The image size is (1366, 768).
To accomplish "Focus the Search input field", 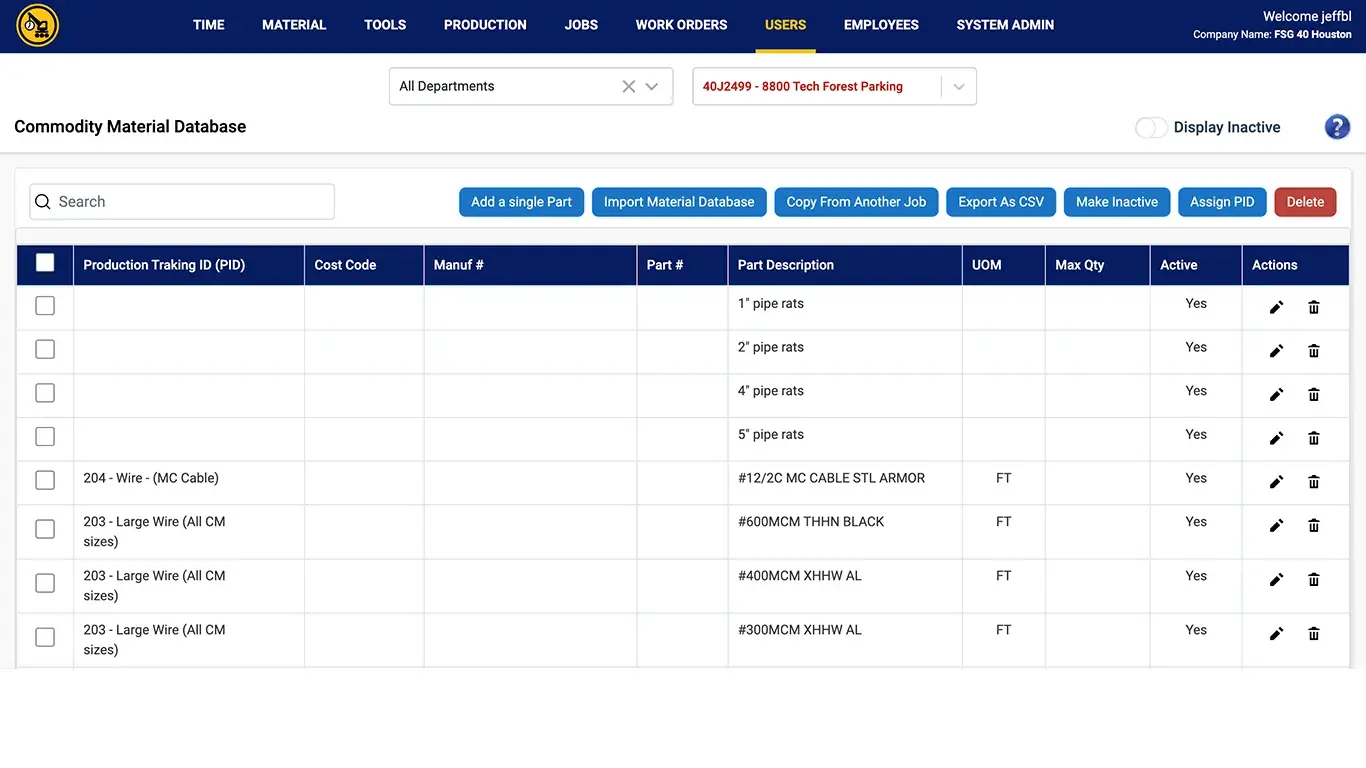I will pos(190,202).
